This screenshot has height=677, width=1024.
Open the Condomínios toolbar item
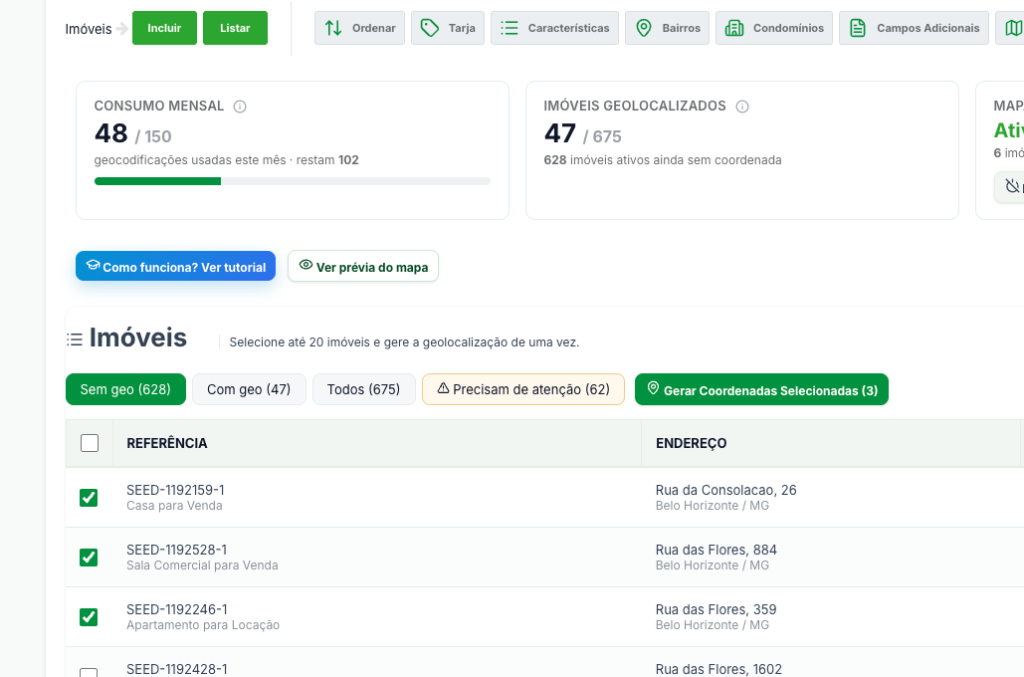(774, 28)
